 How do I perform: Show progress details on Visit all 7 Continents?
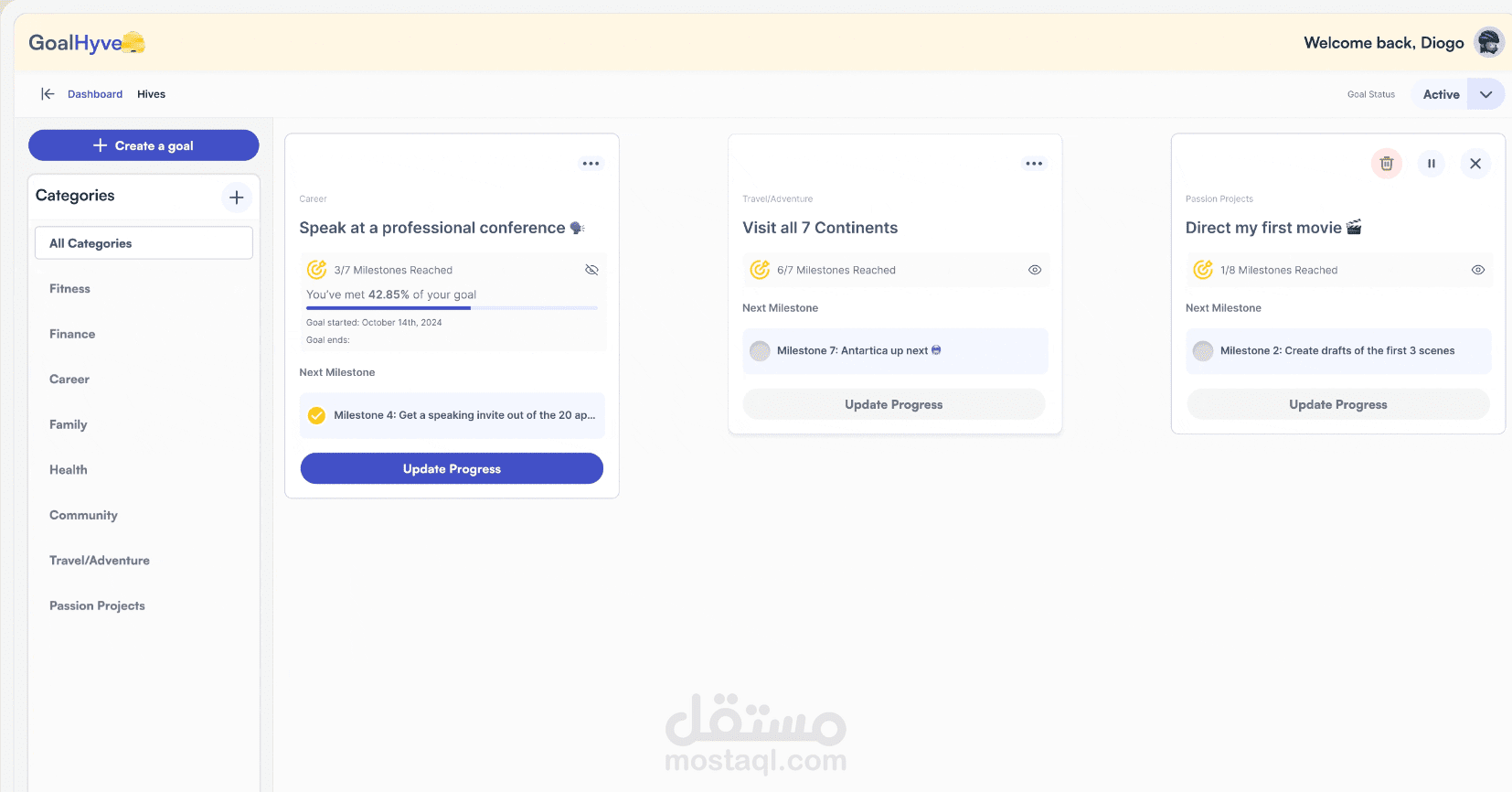coord(1035,270)
